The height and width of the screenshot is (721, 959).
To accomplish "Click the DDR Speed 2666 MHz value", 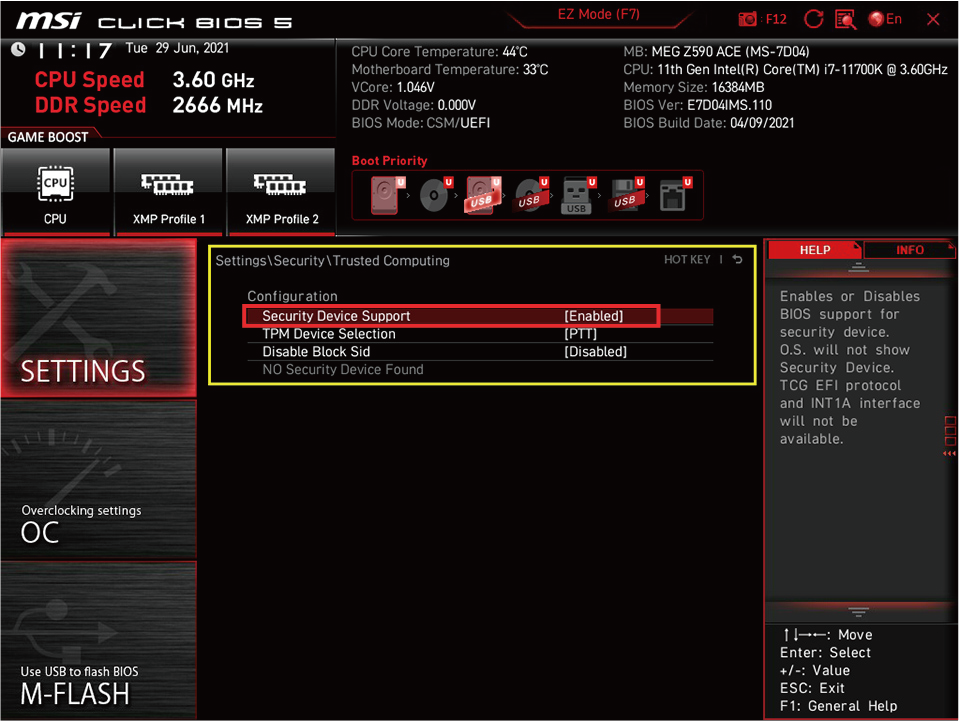I will [217, 105].
